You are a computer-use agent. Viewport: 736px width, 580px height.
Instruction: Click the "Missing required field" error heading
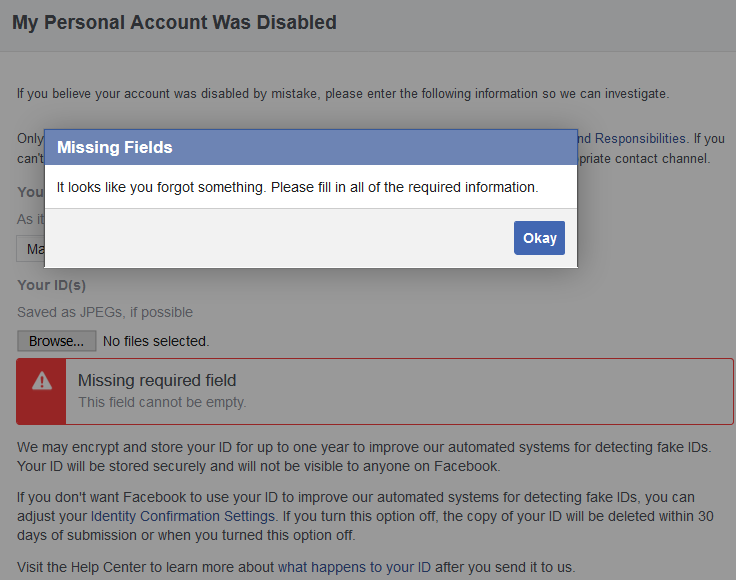pyautogui.click(x=157, y=380)
